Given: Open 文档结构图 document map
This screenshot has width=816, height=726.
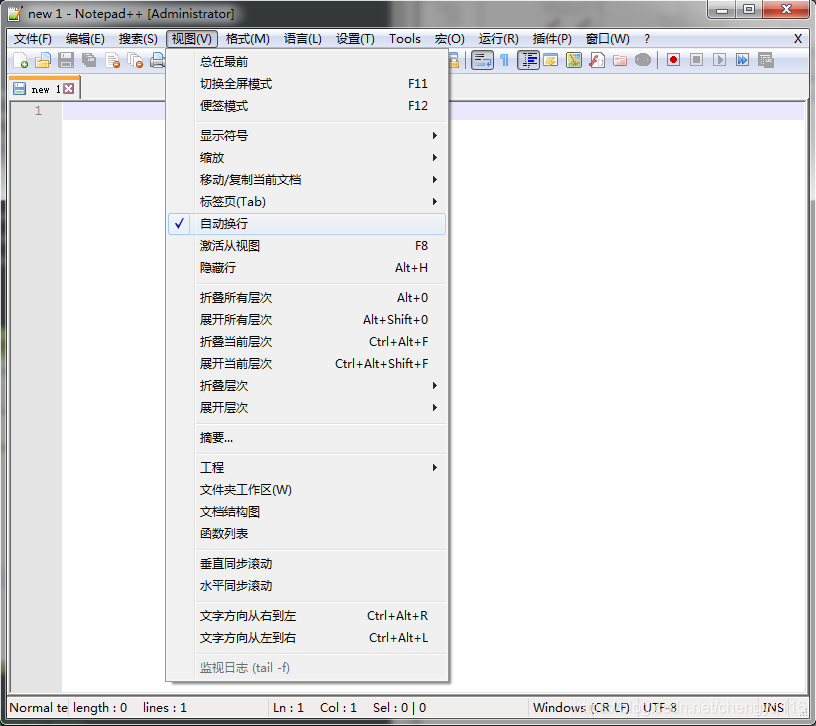Looking at the screenshot, I should click(307, 512).
